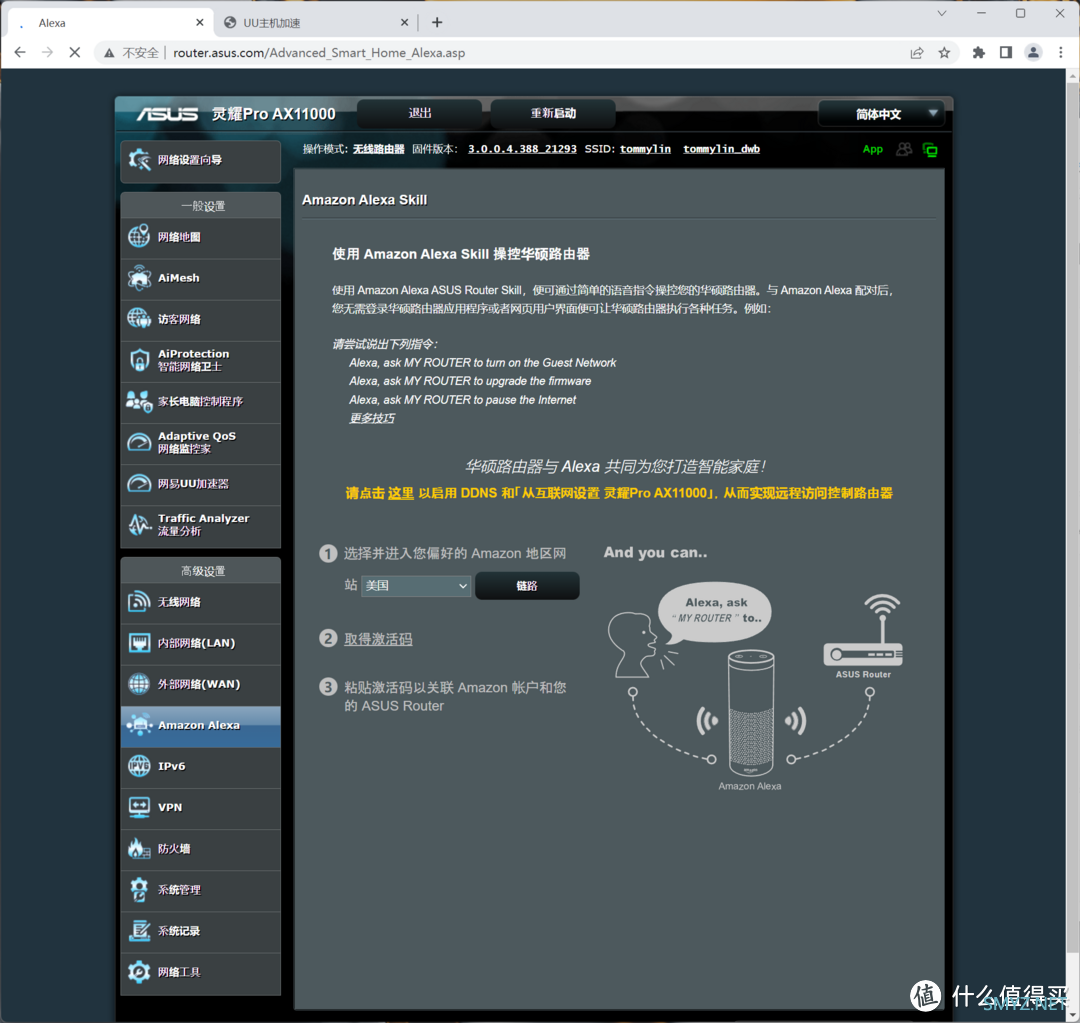Switch to the UU主机加速 browser tab
The height and width of the screenshot is (1023, 1080).
[313, 23]
